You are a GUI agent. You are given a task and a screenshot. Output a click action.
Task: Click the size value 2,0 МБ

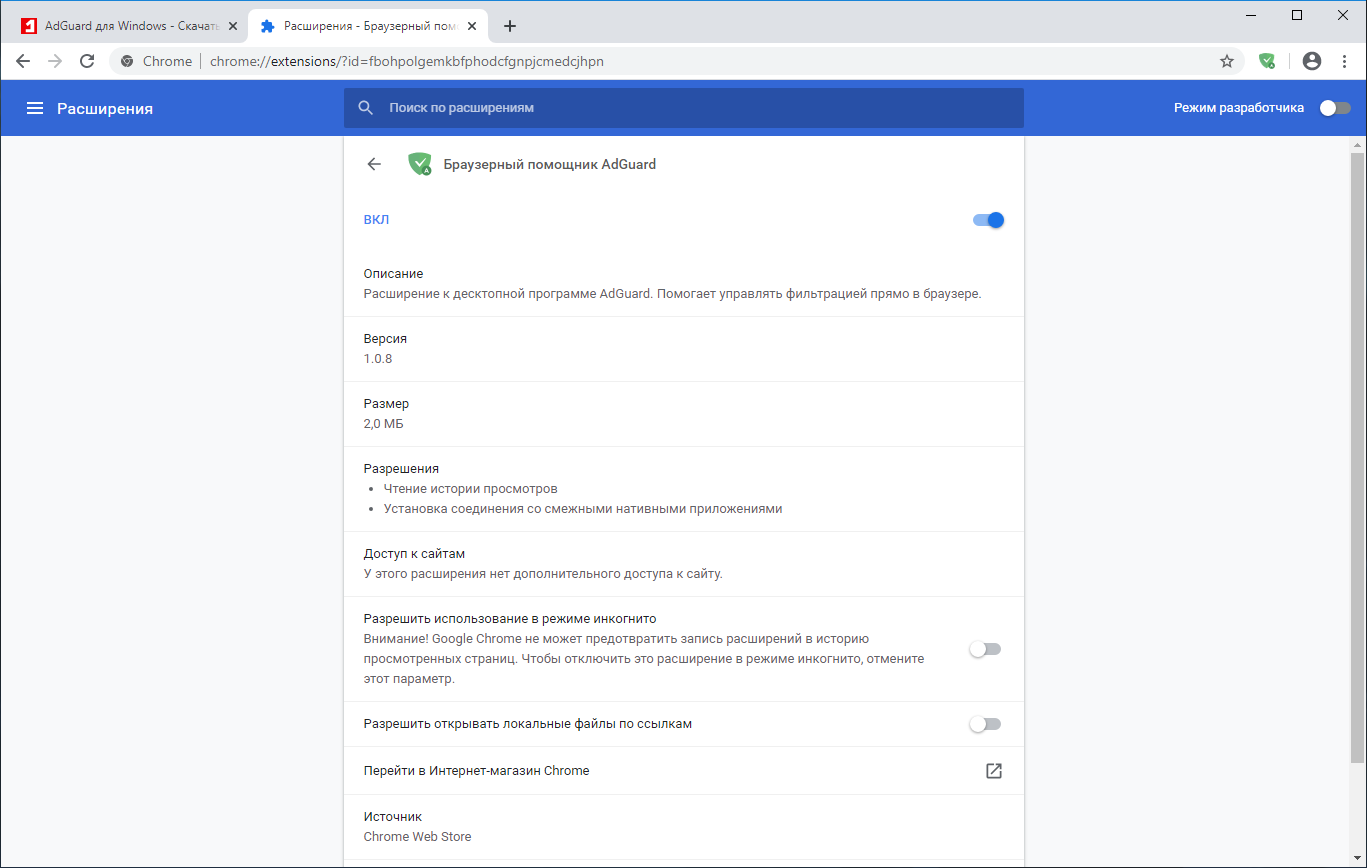point(384,423)
